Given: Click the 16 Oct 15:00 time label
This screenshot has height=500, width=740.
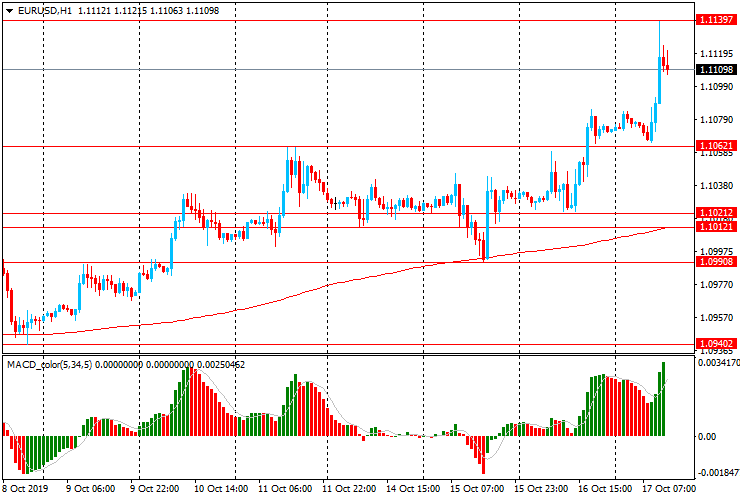Looking at the screenshot, I should pyautogui.click(x=605, y=488).
